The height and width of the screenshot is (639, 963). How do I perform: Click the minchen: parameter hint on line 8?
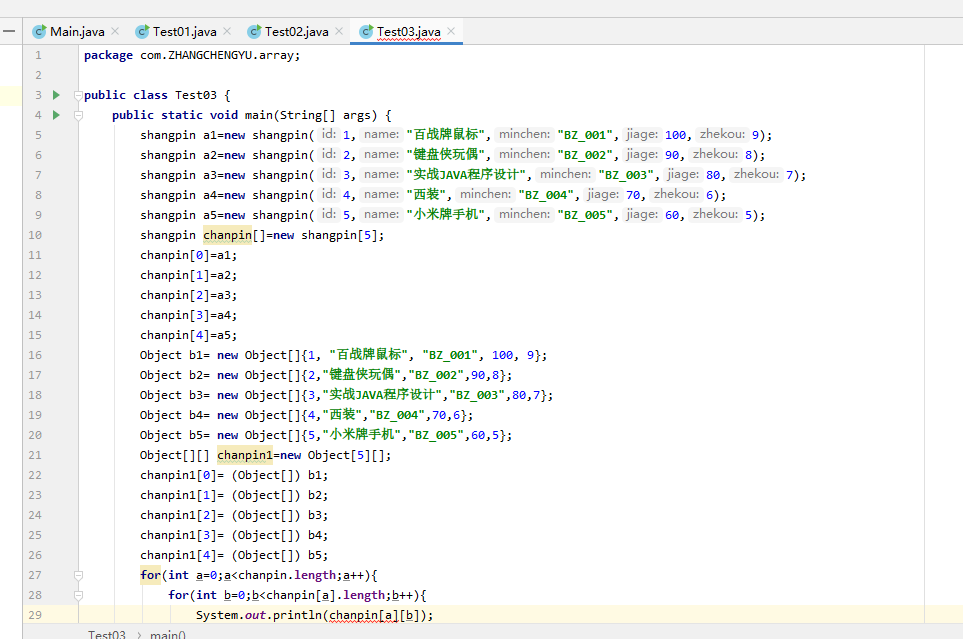click(x=485, y=194)
